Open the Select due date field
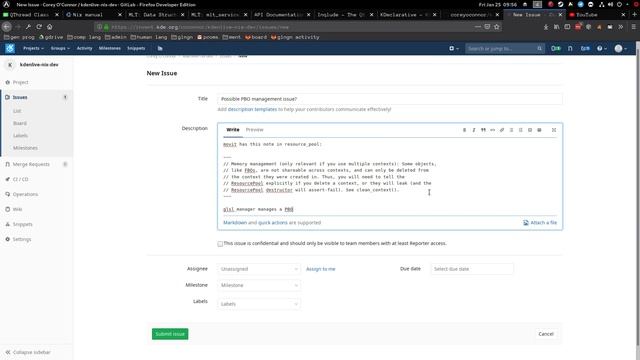This screenshot has height=360, width=640. tap(472, 269)
